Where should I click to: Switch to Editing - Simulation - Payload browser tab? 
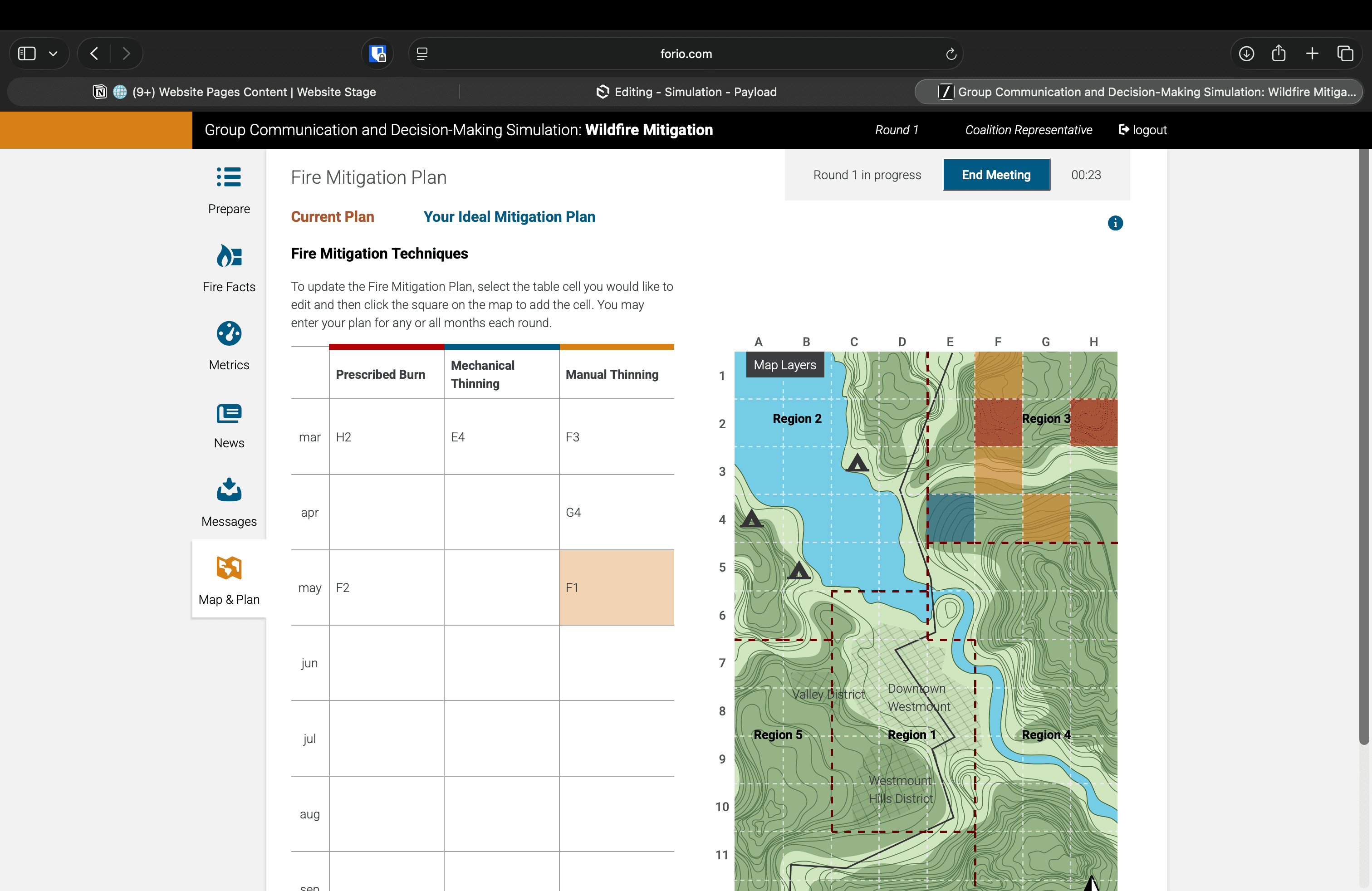point(686,92)
